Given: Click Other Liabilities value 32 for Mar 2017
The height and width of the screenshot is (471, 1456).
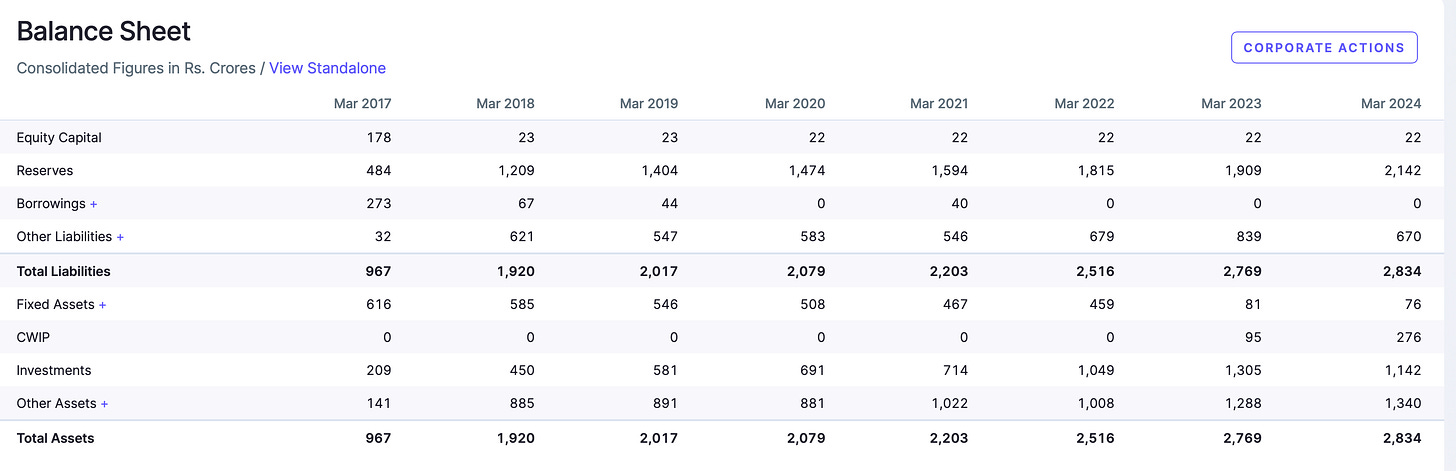Looking at the screenshot, I should click(x=383, y=237).
